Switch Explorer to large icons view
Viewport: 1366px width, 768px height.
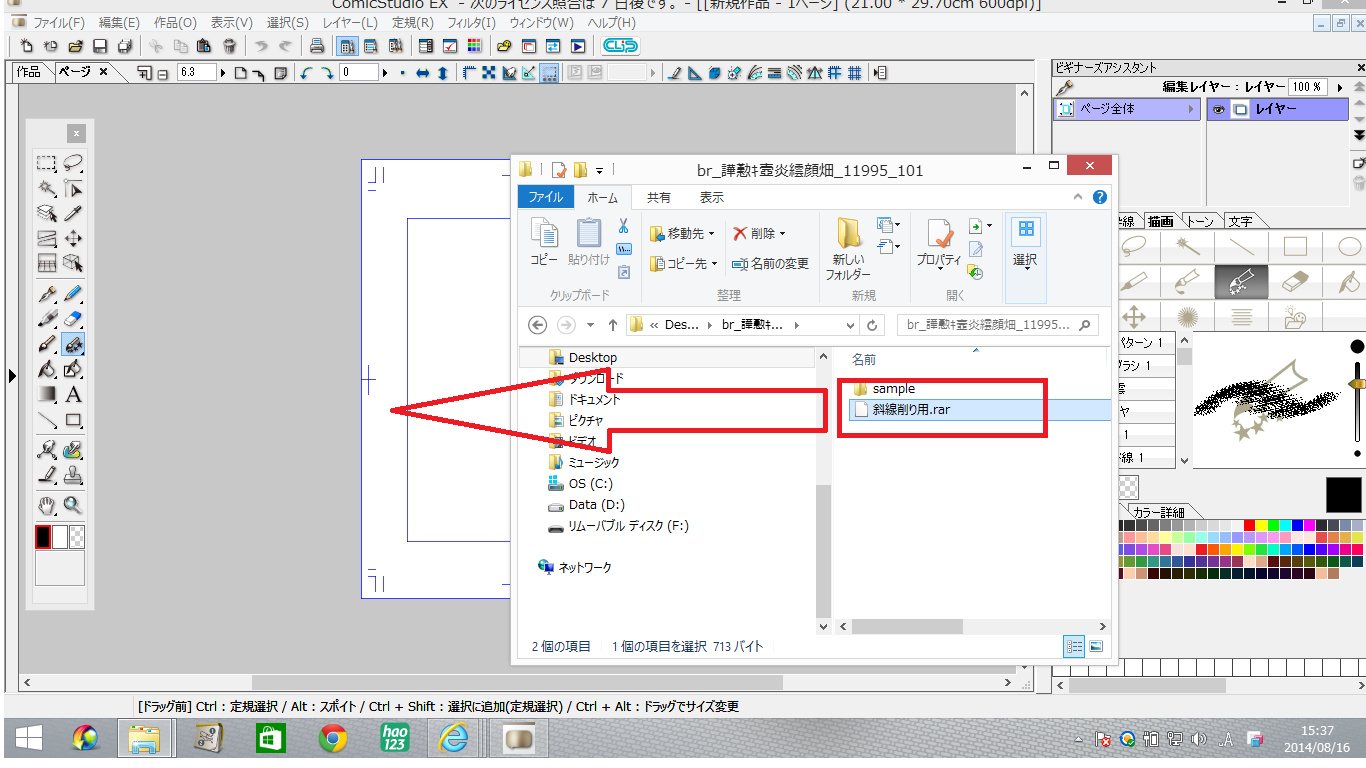coord(1096,647)
